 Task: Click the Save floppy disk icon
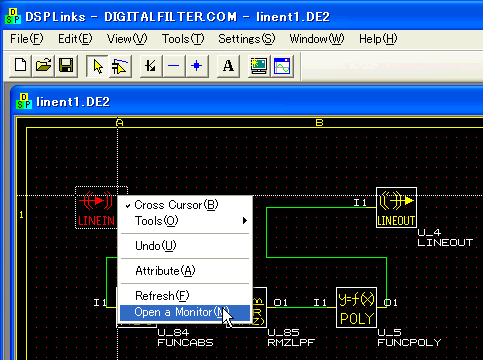[x=66, y=66]
